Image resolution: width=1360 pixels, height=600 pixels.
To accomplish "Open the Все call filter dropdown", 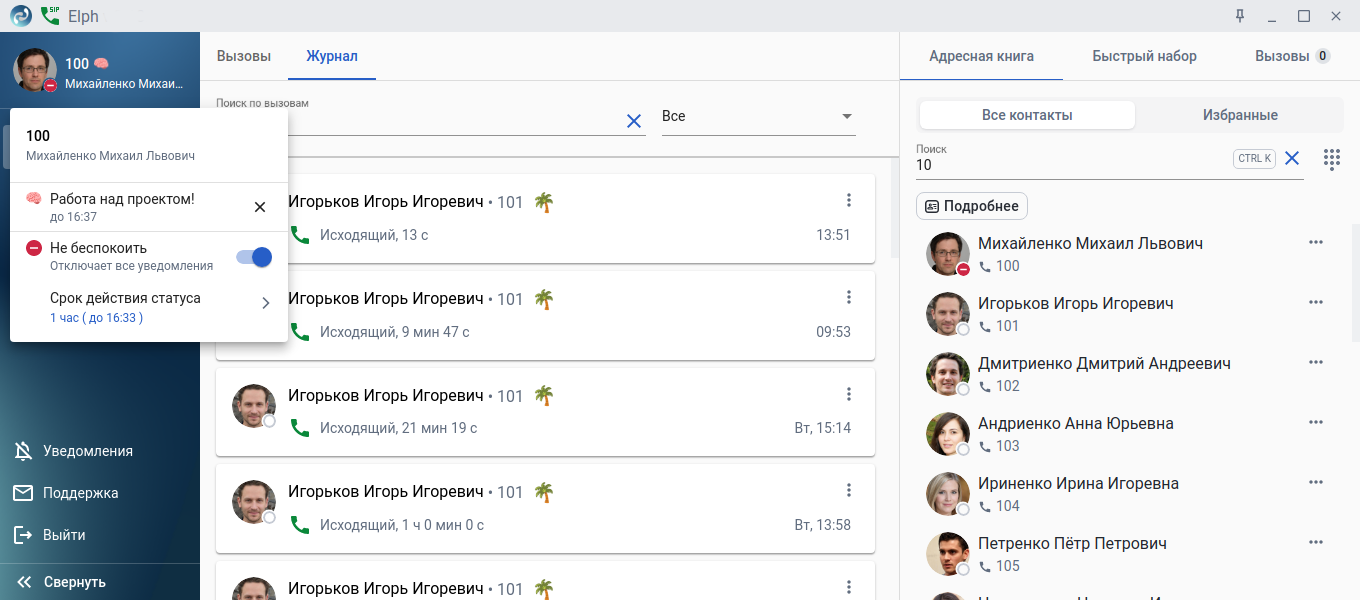I will pos(758,117).
